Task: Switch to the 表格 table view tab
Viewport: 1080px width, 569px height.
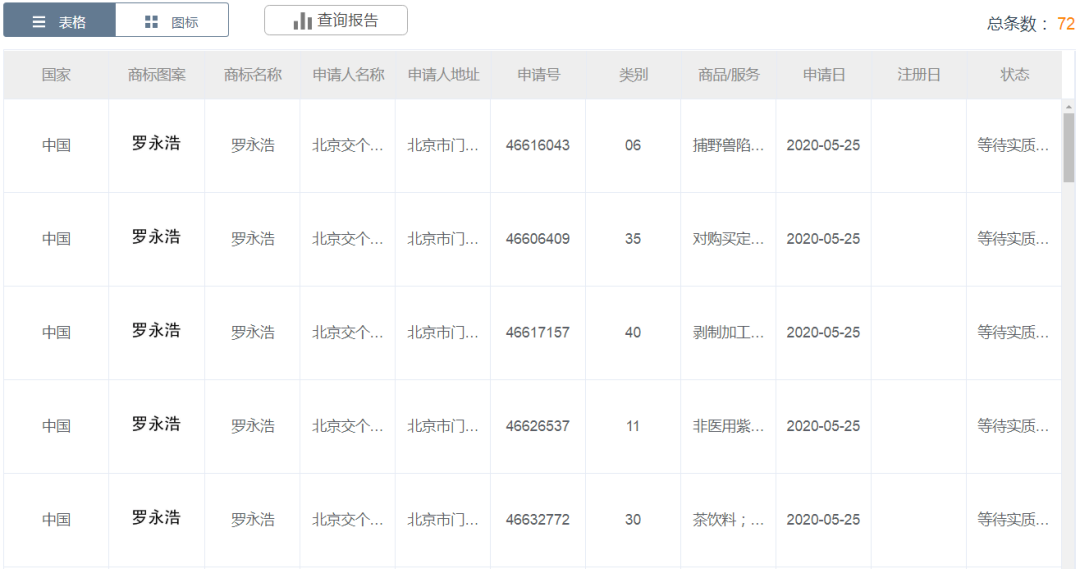Action: (59, 21)
